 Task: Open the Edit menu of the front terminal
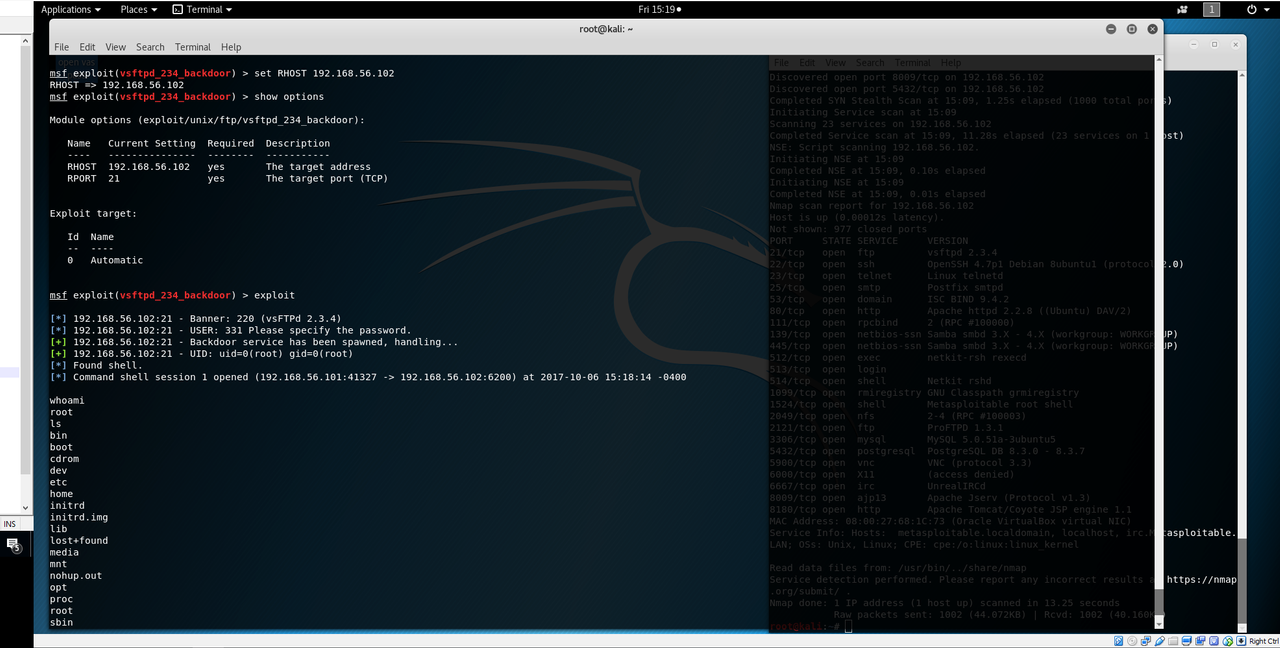87,47
